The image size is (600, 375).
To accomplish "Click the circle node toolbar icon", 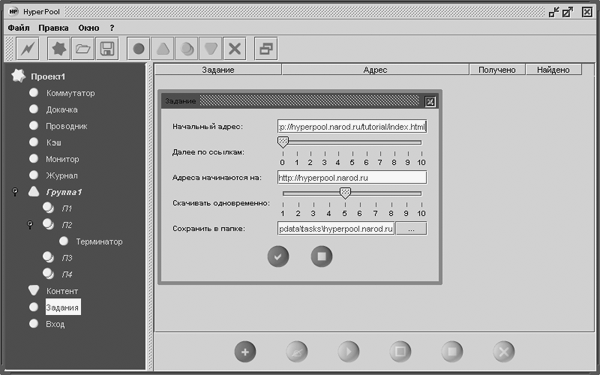I will (139, 49).
